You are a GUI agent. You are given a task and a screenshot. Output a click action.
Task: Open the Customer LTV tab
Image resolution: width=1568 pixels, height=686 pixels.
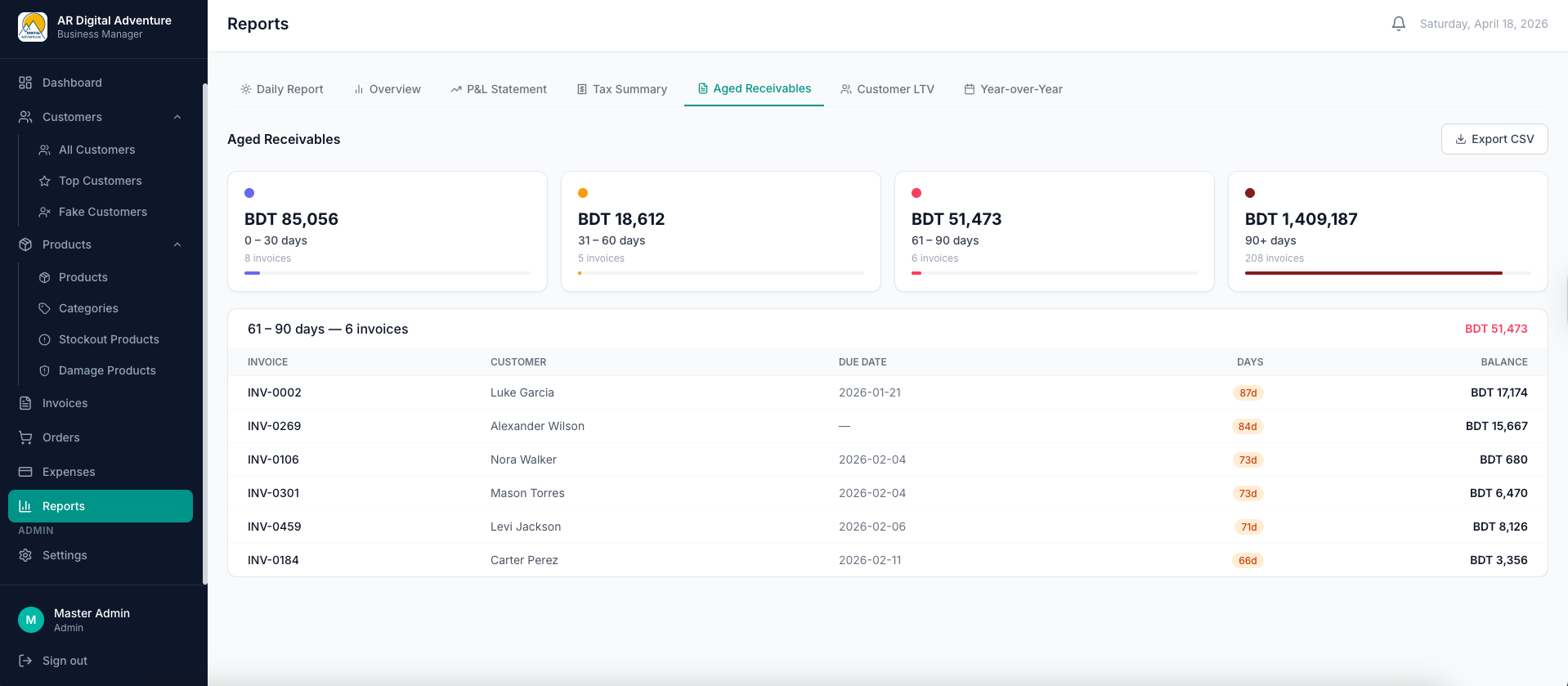[887, 89]
